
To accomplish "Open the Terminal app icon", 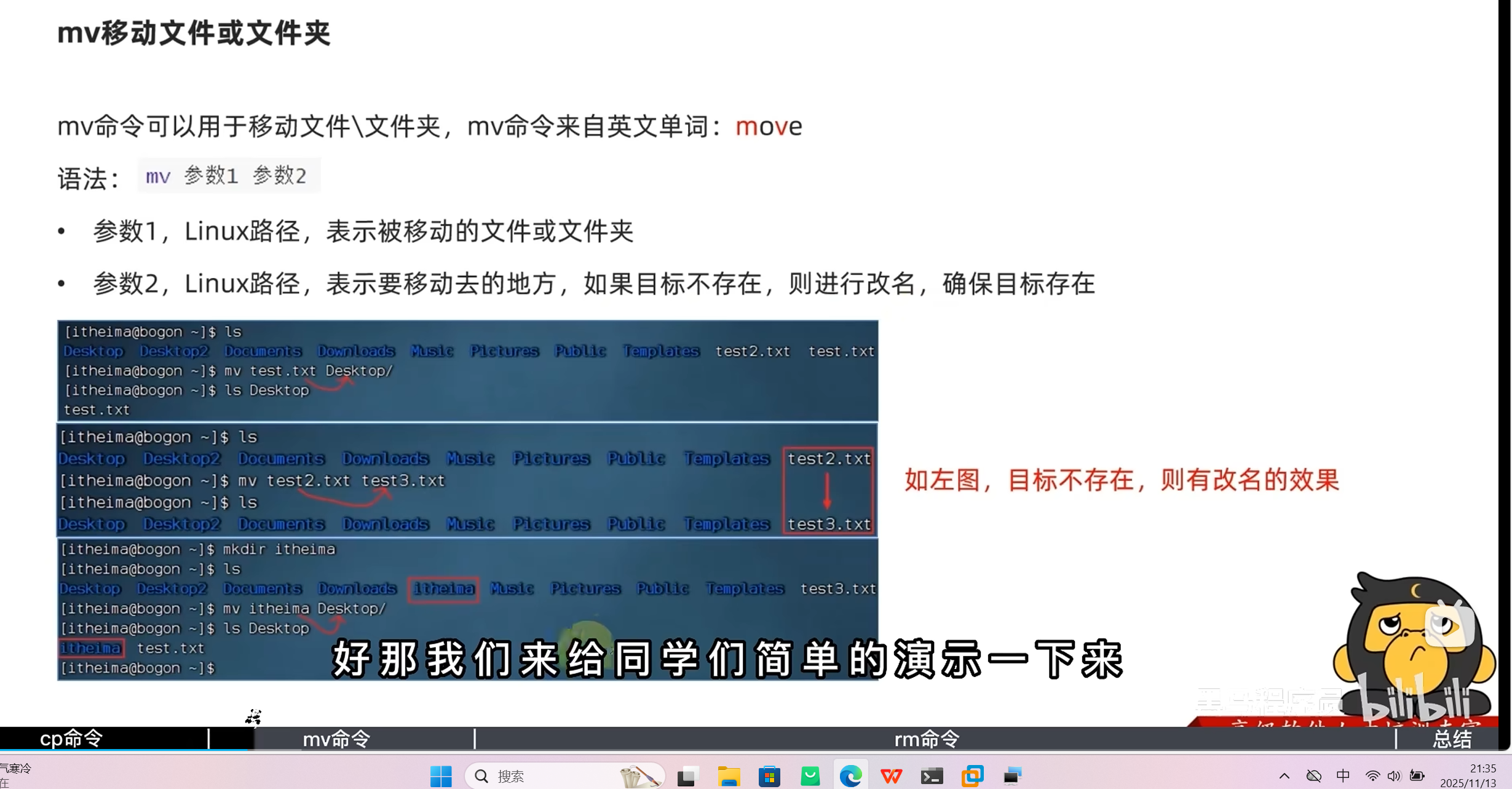I will (x=932, y=776).
